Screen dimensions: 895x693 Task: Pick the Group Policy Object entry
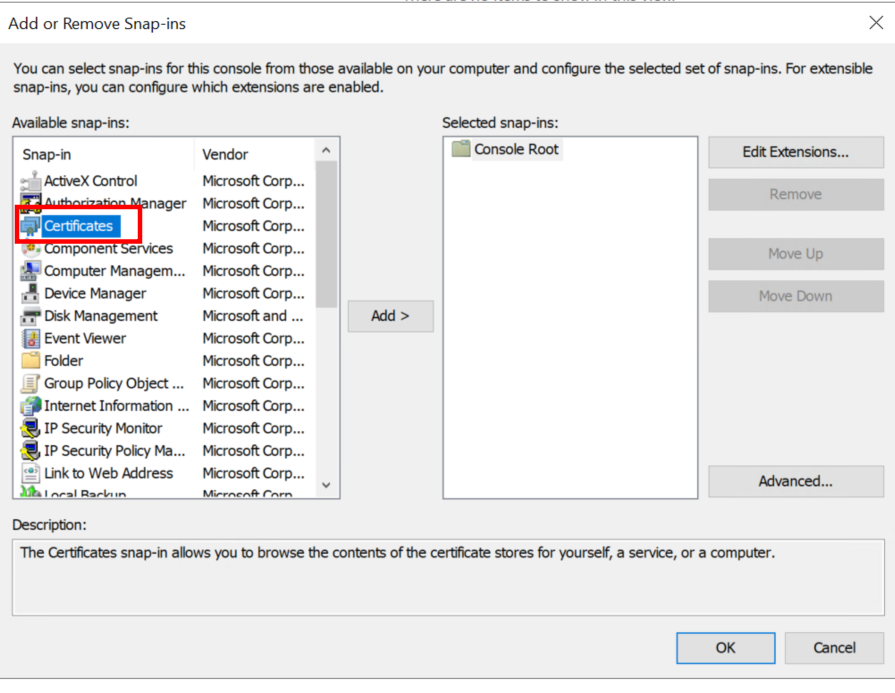113,384
